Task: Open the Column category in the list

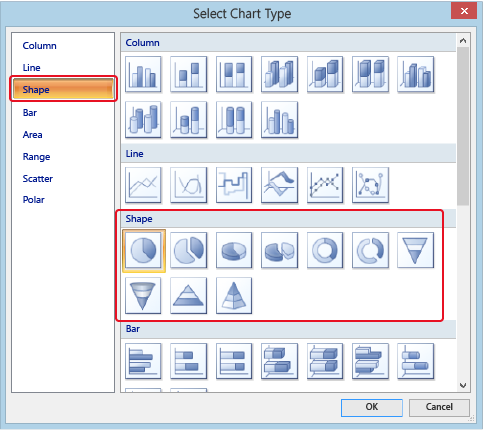Action: 39,46
